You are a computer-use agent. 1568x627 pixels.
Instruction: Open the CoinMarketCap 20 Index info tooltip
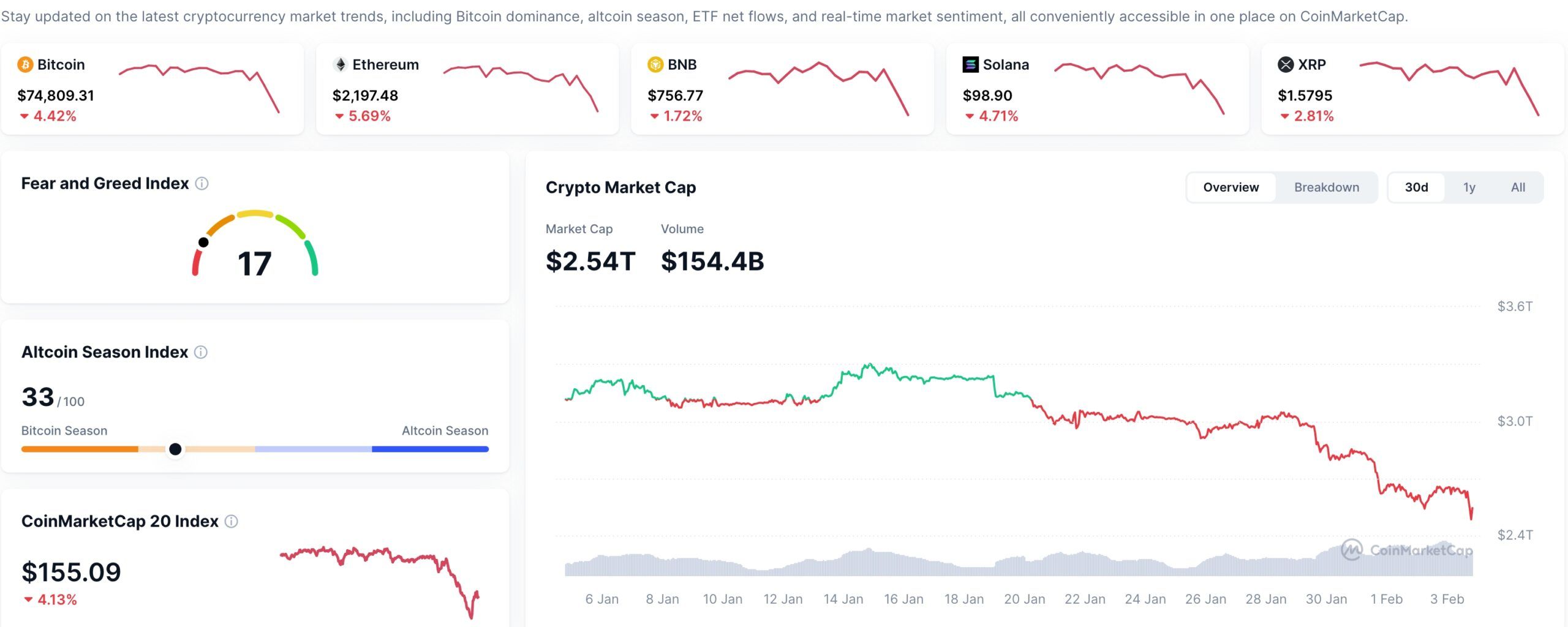(231, 521)
